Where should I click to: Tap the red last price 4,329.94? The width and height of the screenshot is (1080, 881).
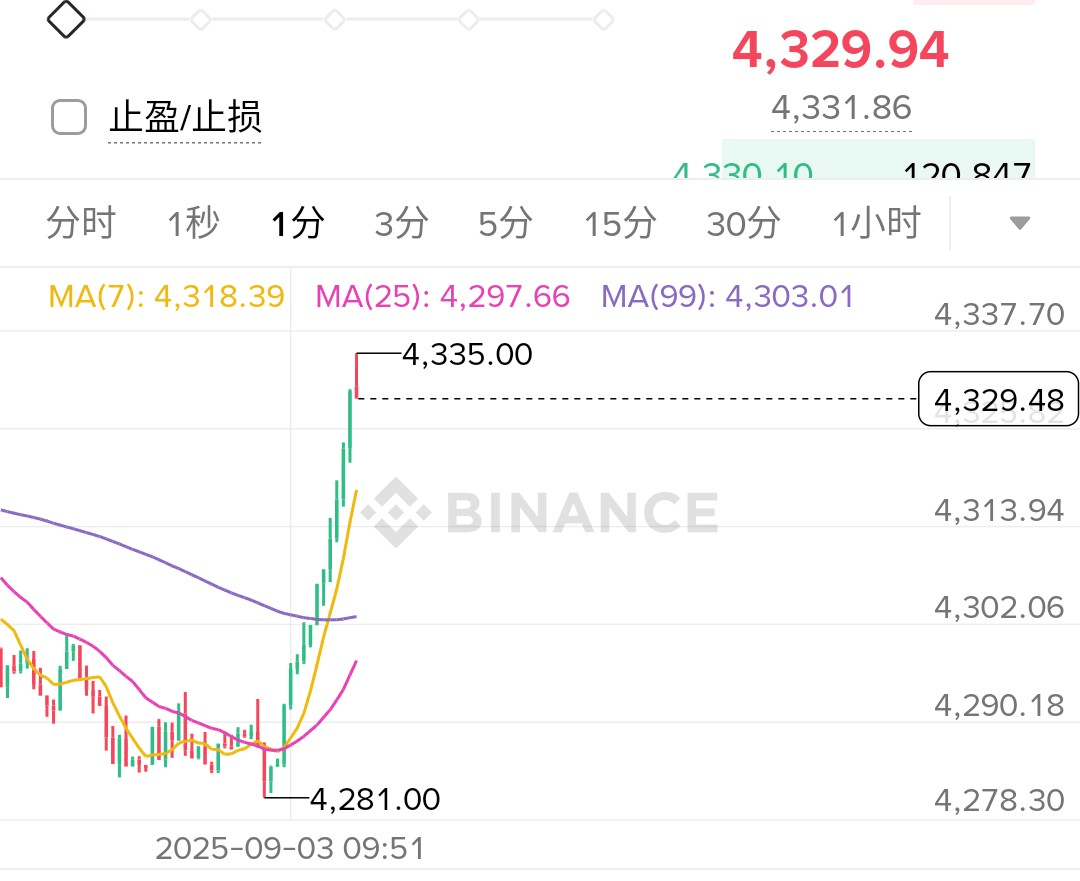[x=840, y=50]
